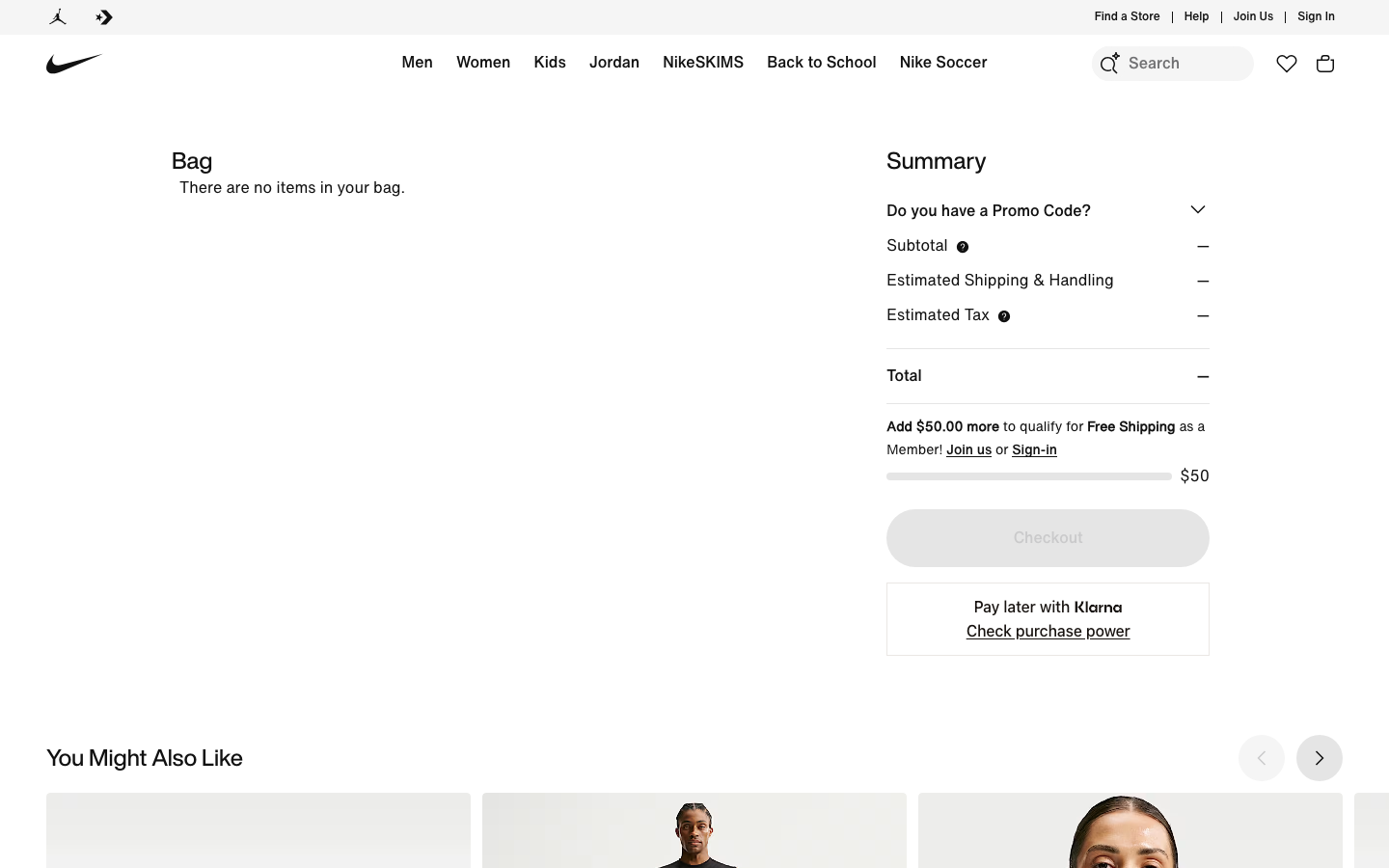Open the first recommended product thumbnail
Image resolution: width=1389 pixels, height=868 pixels.
tap(259, 830)
